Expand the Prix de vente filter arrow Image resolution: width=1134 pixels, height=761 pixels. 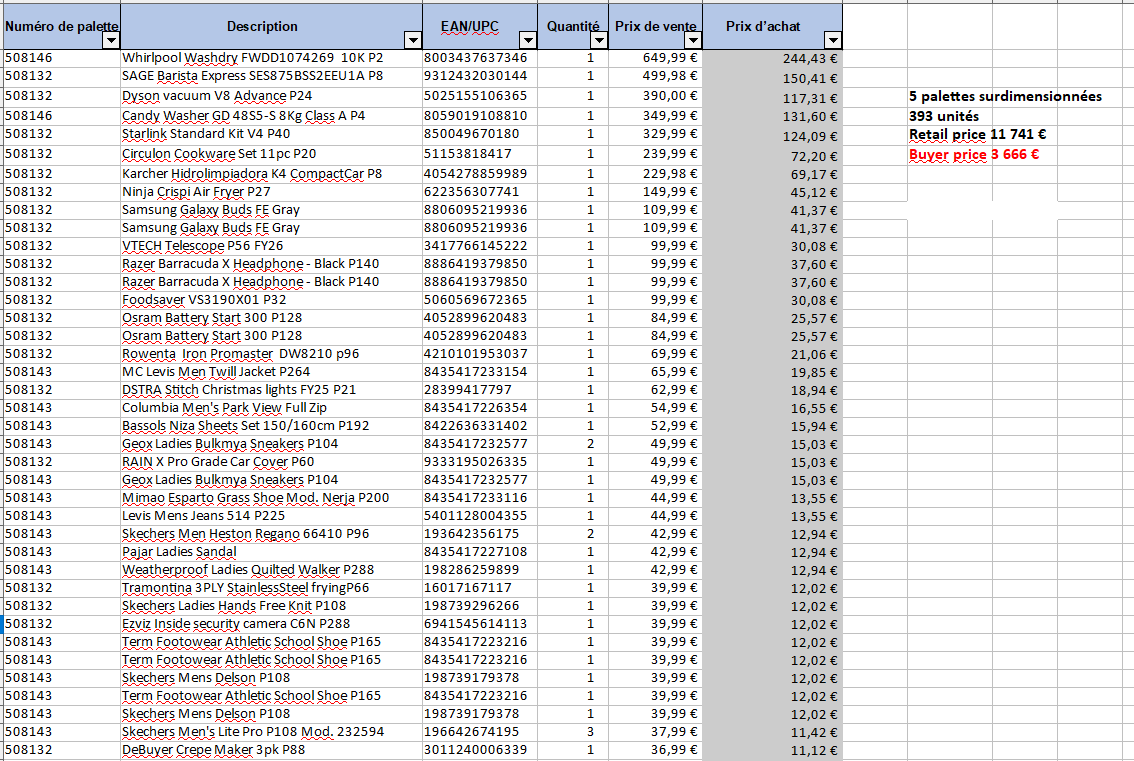click(x=693, y=40)
